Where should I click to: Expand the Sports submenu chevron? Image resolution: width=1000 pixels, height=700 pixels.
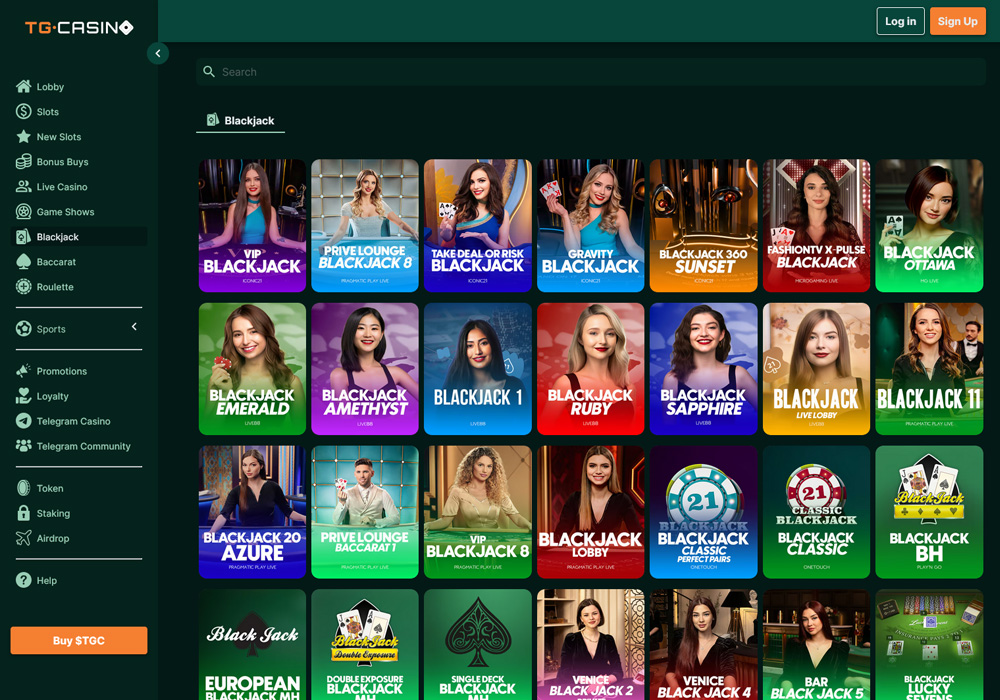click(x=134, y=327)
